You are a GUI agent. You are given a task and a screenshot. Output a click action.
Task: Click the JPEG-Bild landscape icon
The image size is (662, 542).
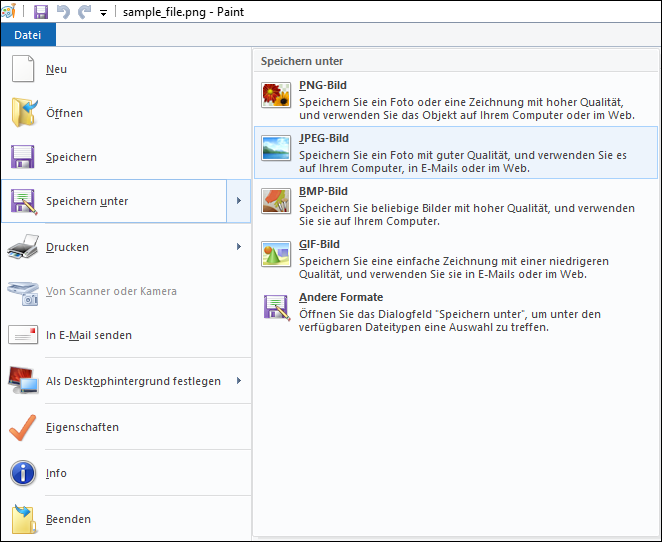pyautogui.click(x=276, y=148)
